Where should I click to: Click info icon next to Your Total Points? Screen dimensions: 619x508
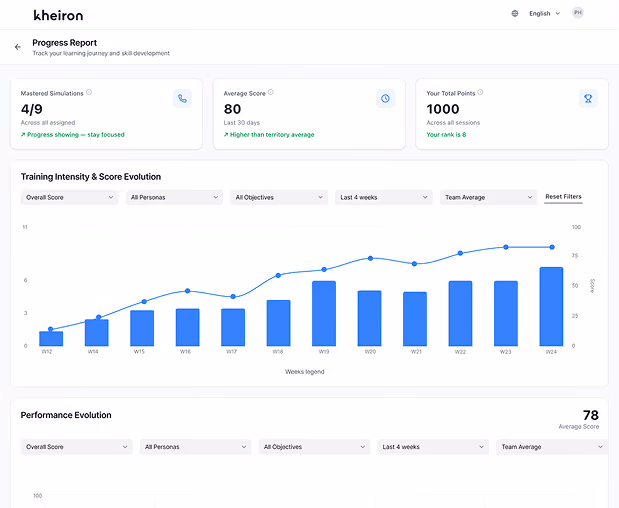480,92
